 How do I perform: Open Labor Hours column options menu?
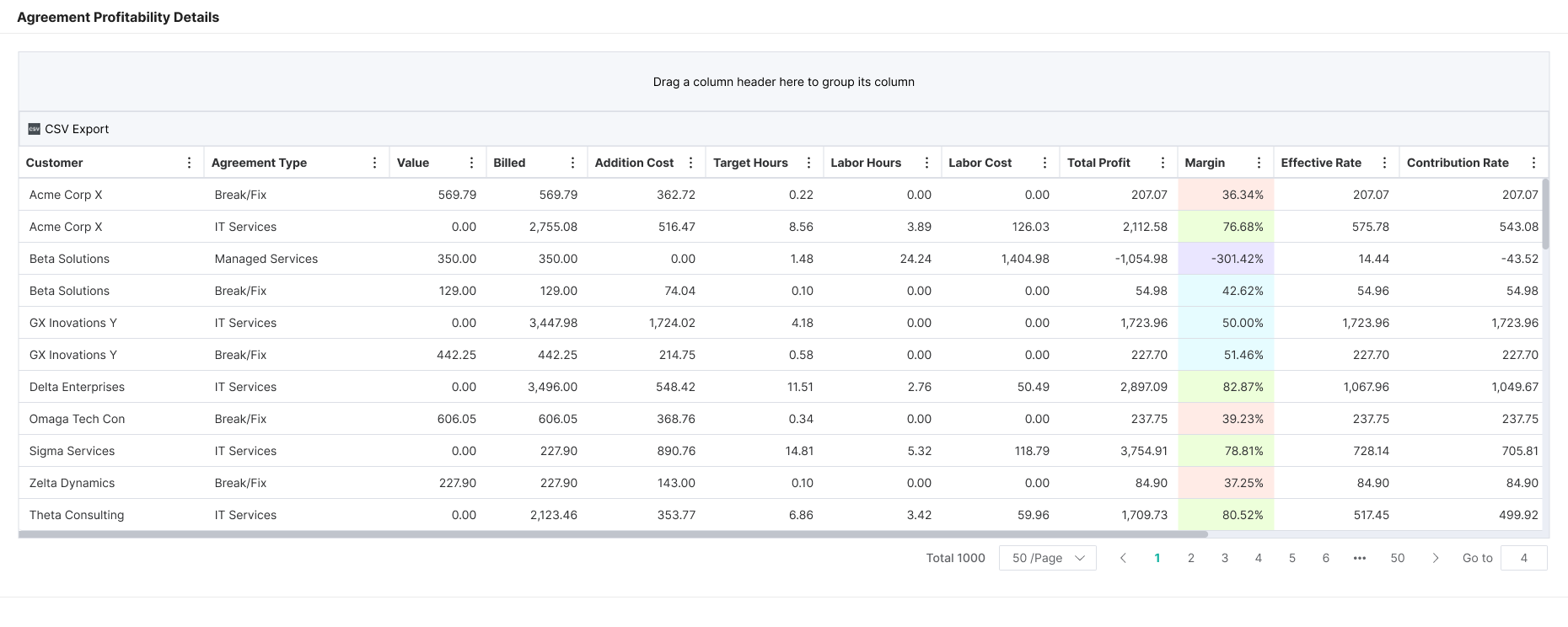point(926,163)
